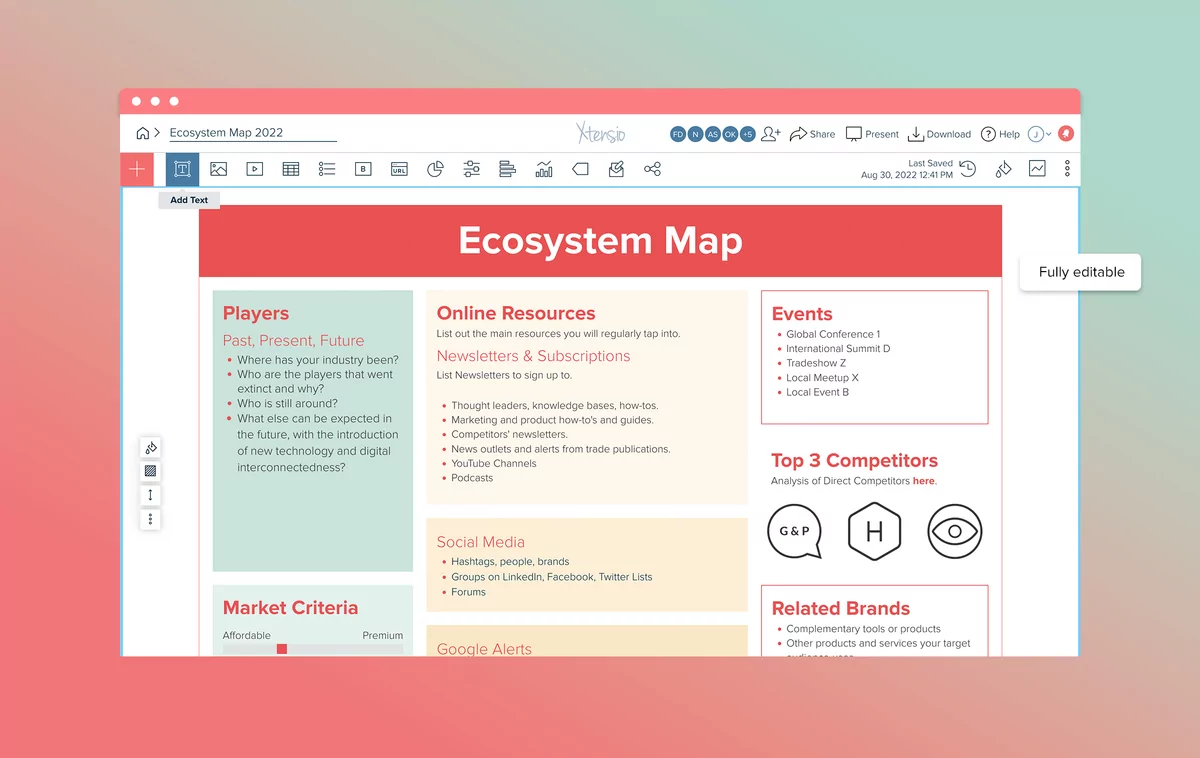Click the Share button
Image resolution: width=1200 pixels, height=758 pixels.
coord(812,133)
